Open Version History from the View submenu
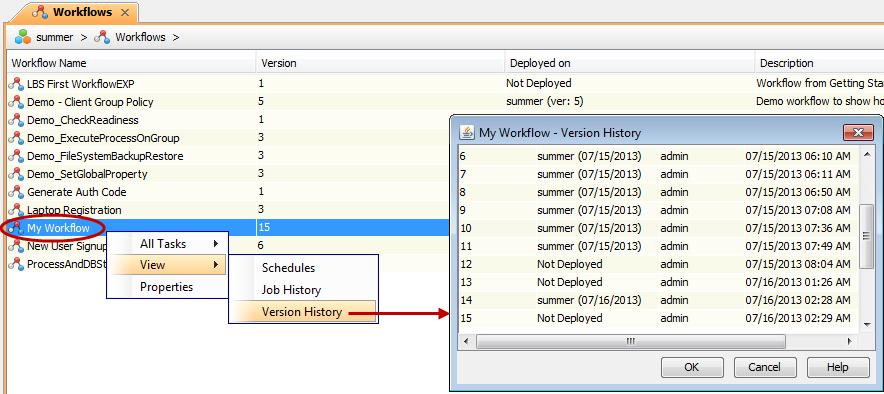 (x=303, y=312)
